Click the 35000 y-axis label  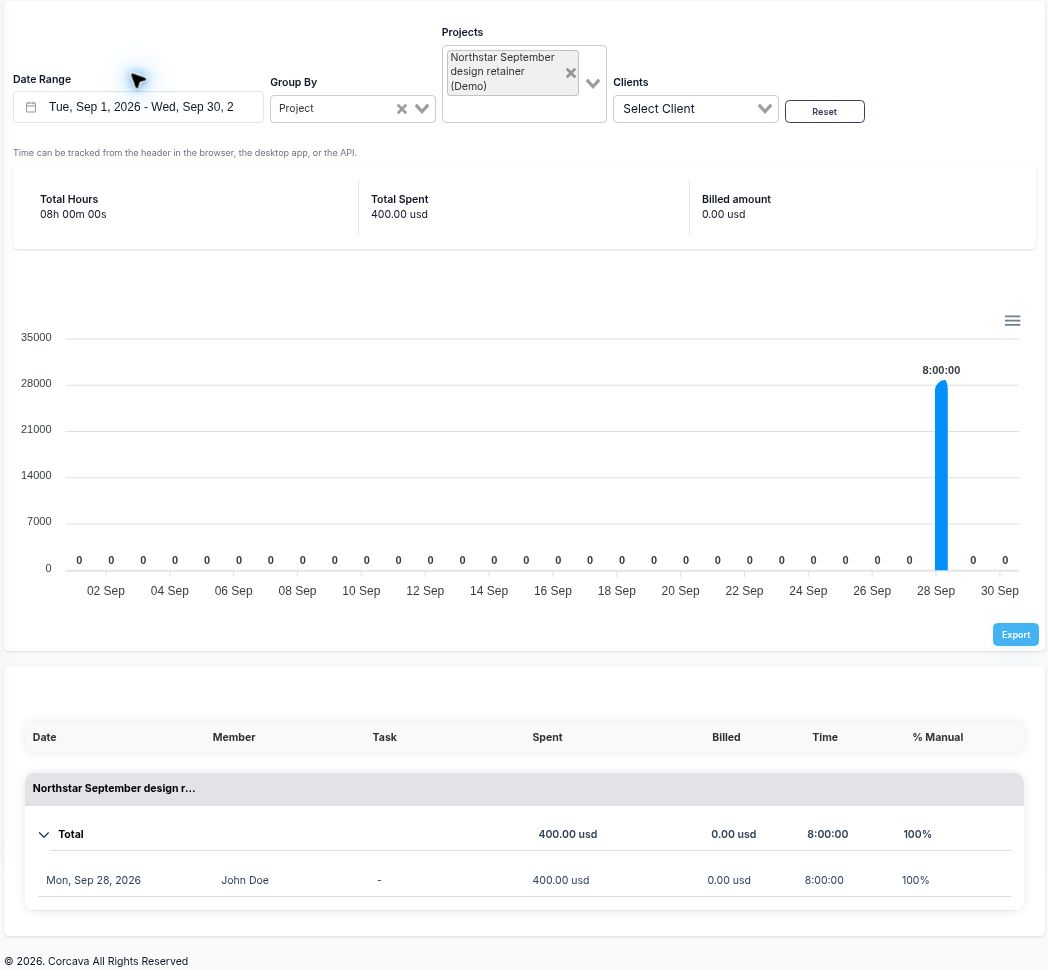(x=36, y=338)
